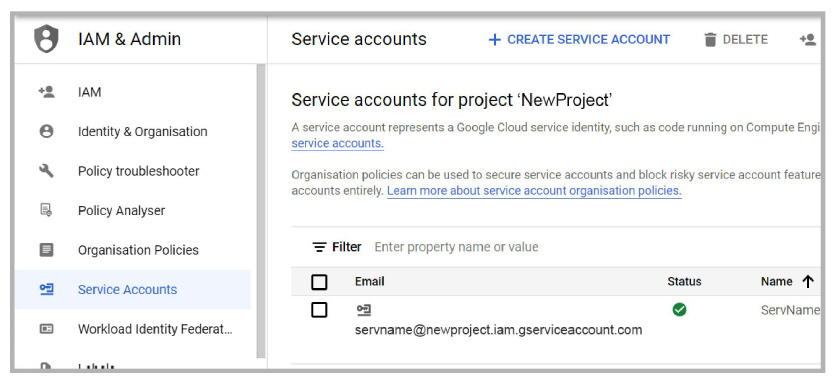The width and height of the screenshot is (835, 386).
Task: Open 'Learn more about service account organisation policies' link
Action: [534, 191]
